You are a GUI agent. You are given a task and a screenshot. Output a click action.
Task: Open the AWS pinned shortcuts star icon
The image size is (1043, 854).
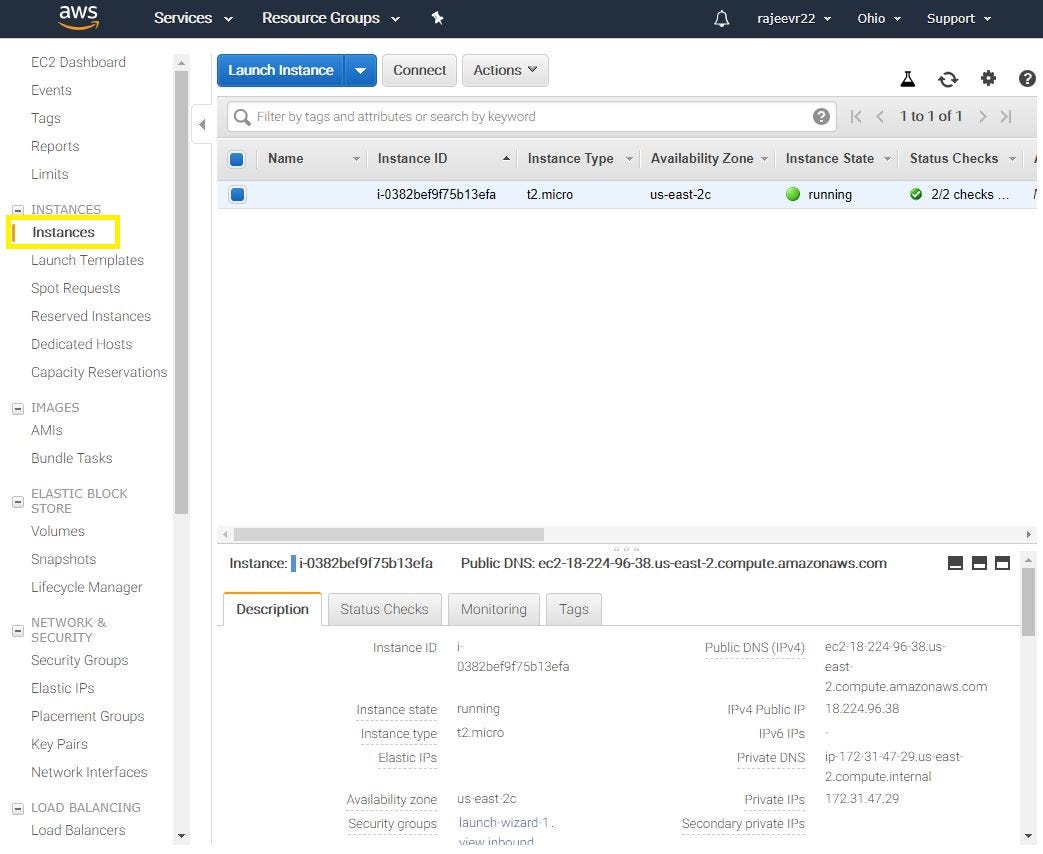click(x=437, y=18)
